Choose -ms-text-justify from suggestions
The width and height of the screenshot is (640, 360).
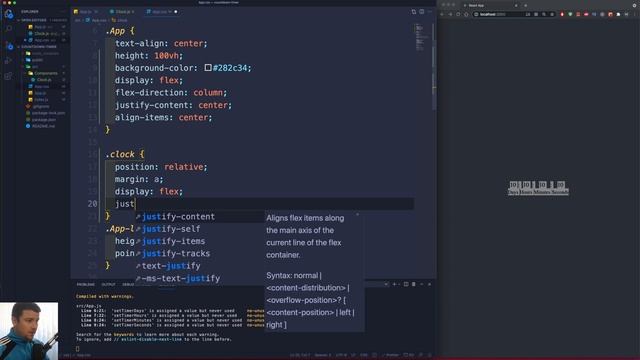200,278
